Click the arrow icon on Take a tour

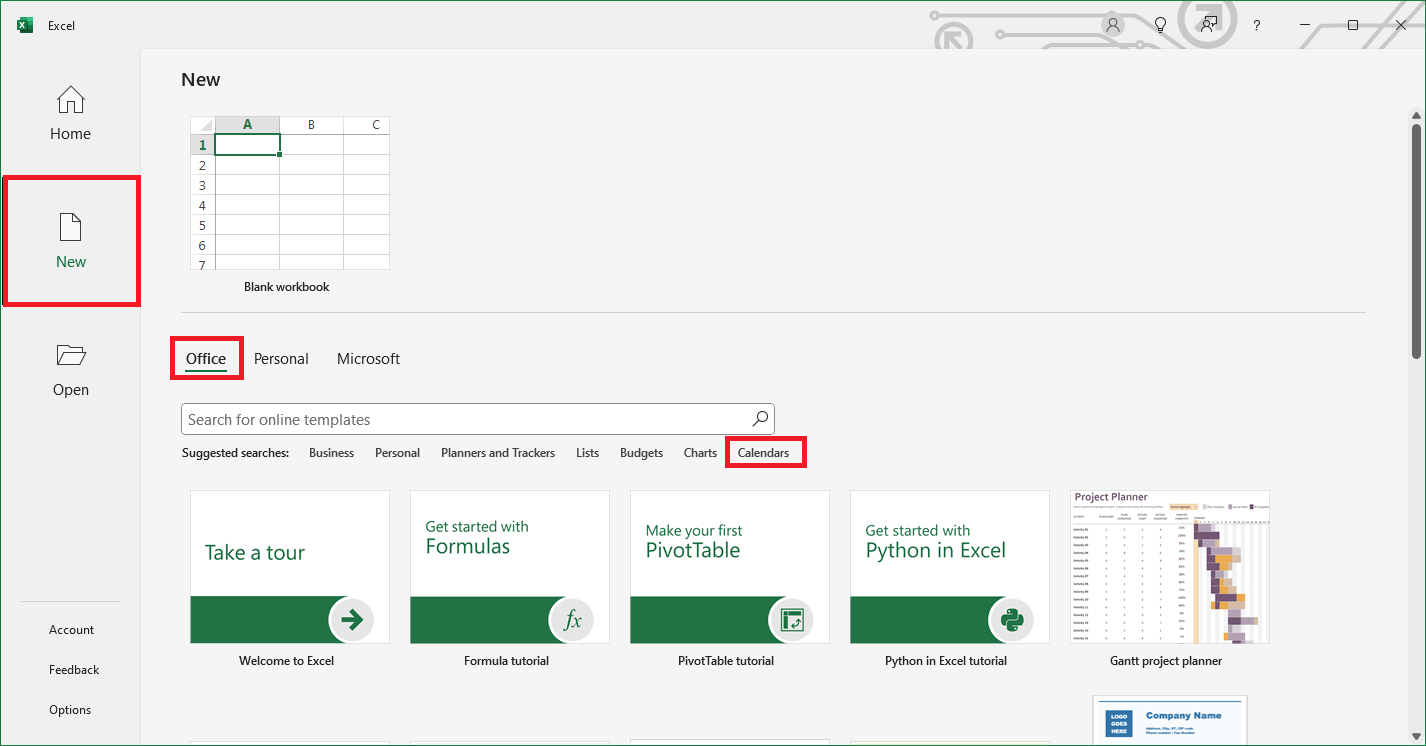click(351, 620)
